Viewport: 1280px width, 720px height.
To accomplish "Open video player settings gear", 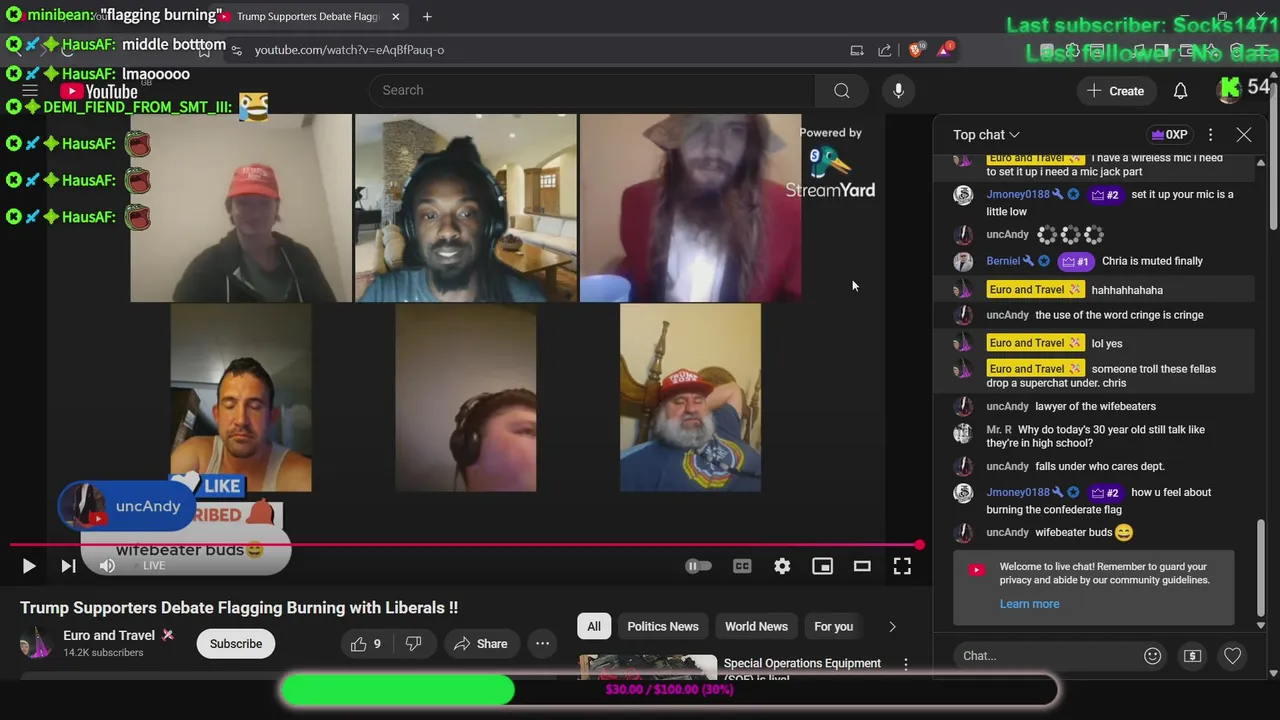I will (782, 566).
